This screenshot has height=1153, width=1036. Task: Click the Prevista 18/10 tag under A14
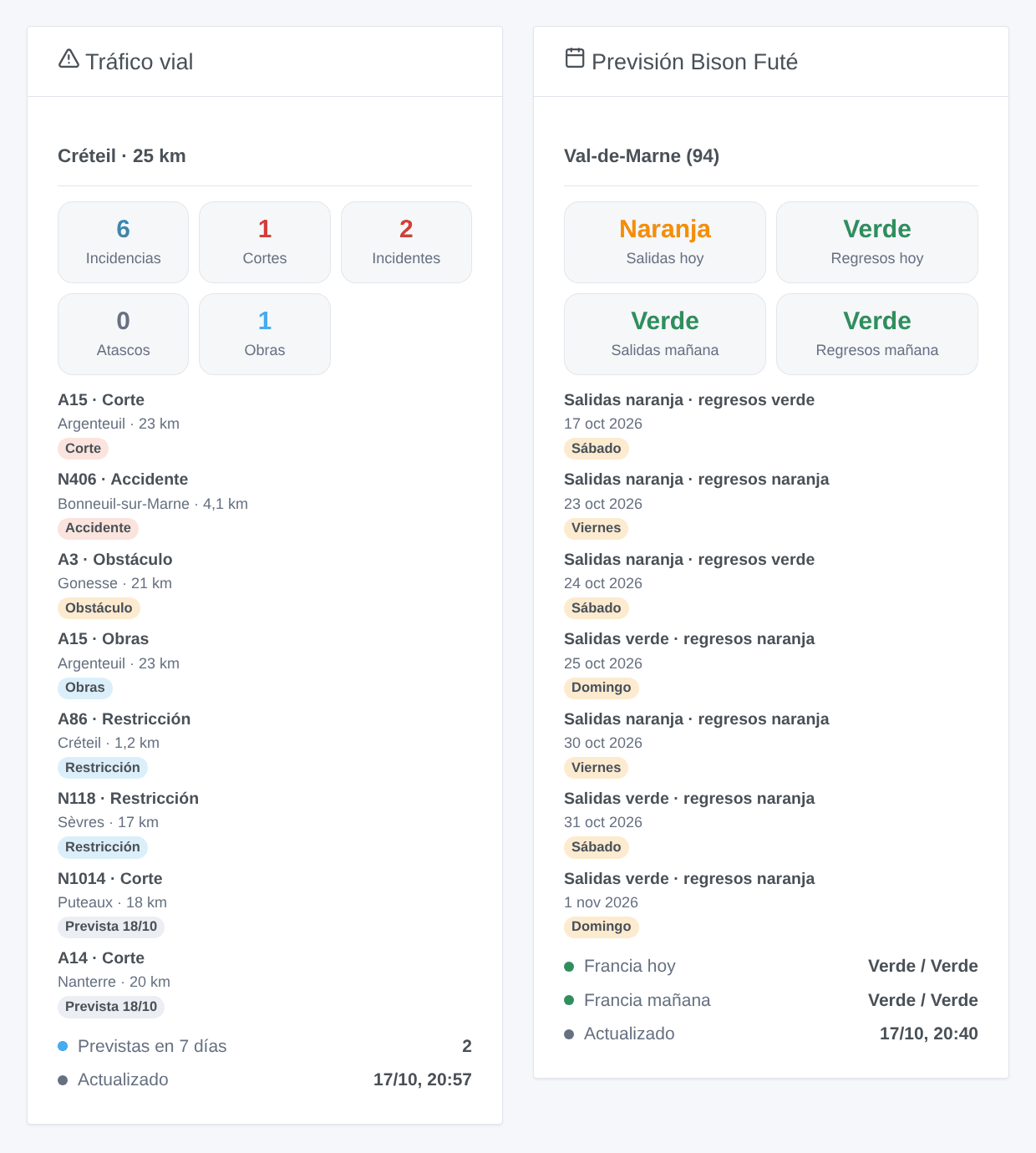[x=111, y=1007]
